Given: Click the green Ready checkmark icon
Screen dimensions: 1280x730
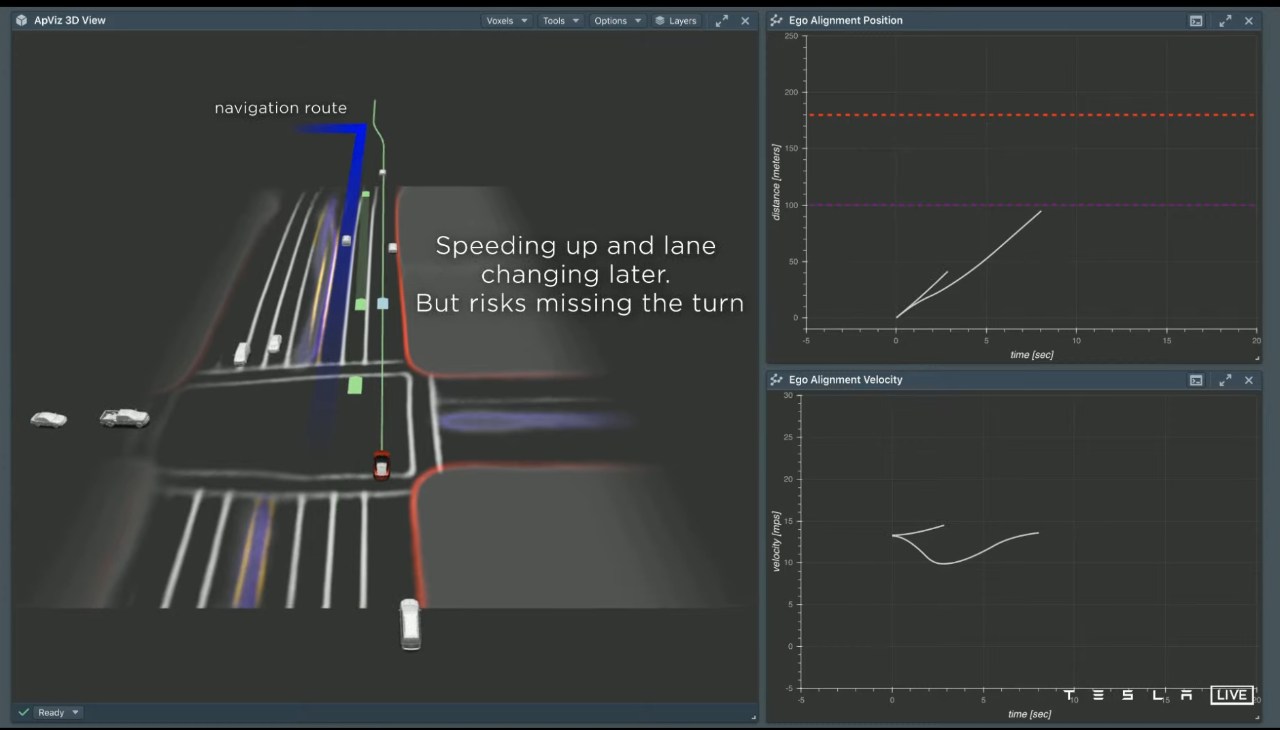Looking at the screenshot, I should click(23, 712).
